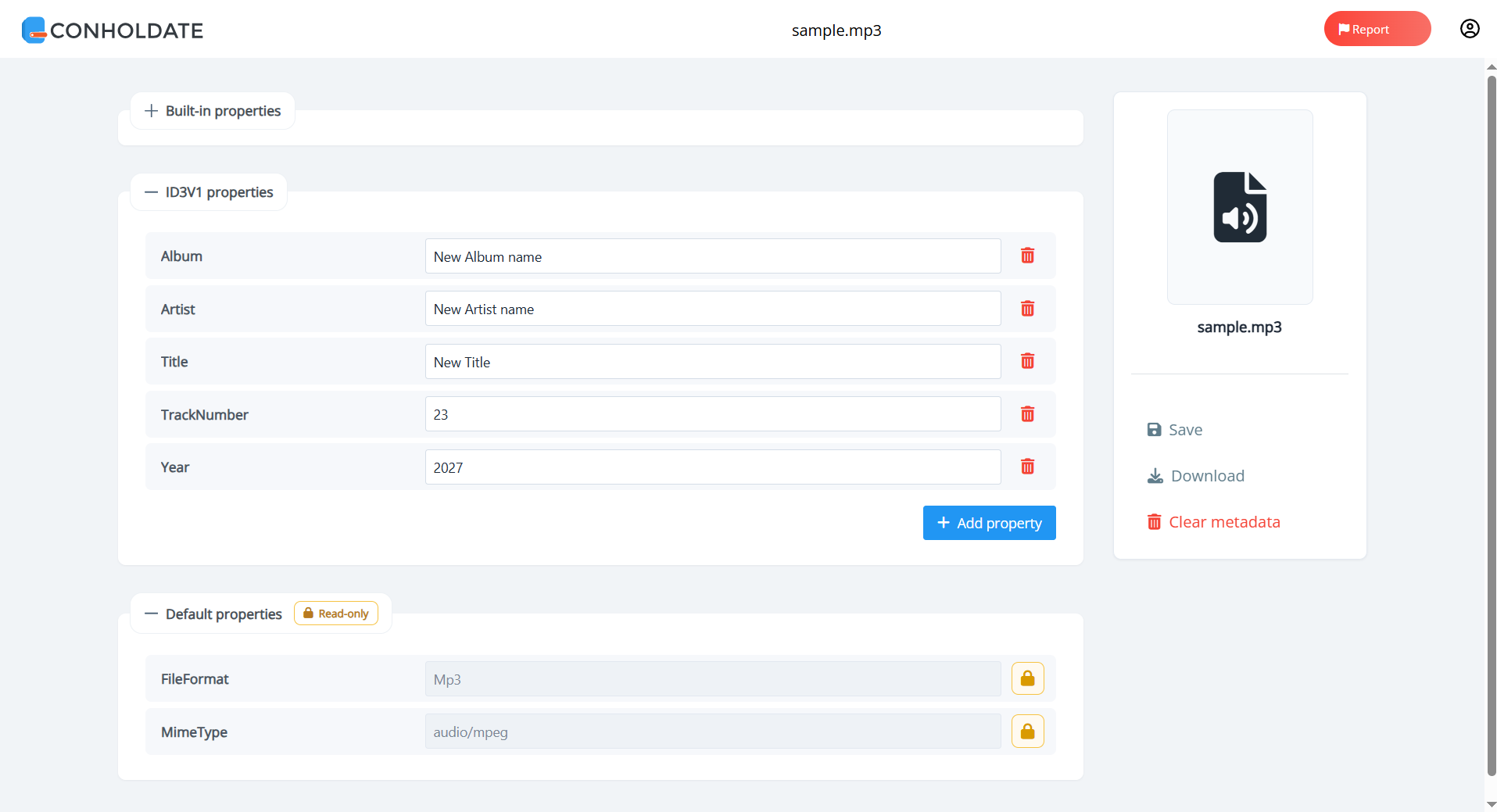Save the metadata changes
This screenshot has width=1497, height=812.
[1174, 430]
